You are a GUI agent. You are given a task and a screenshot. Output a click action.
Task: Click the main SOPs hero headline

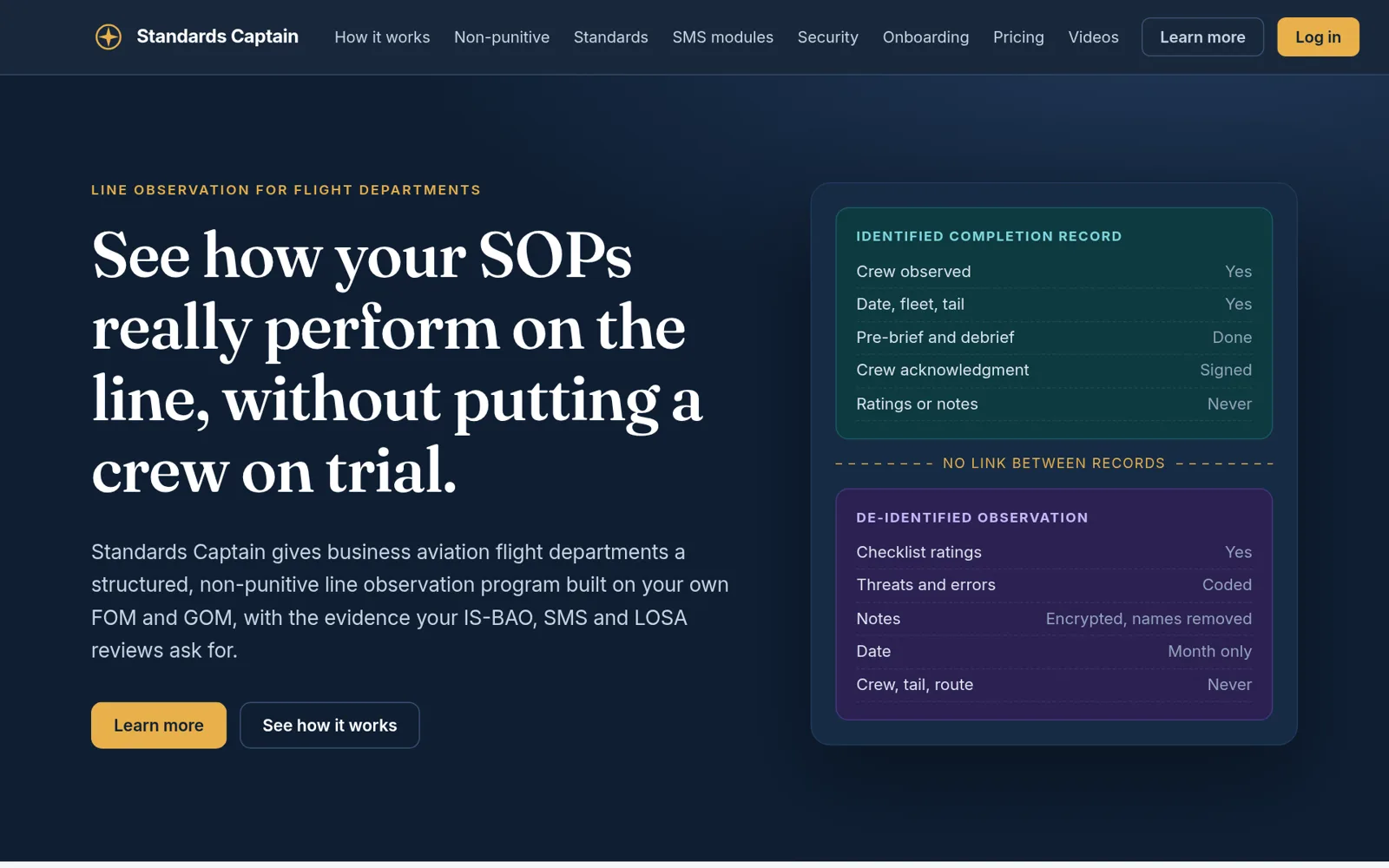[x=397, y=362]
